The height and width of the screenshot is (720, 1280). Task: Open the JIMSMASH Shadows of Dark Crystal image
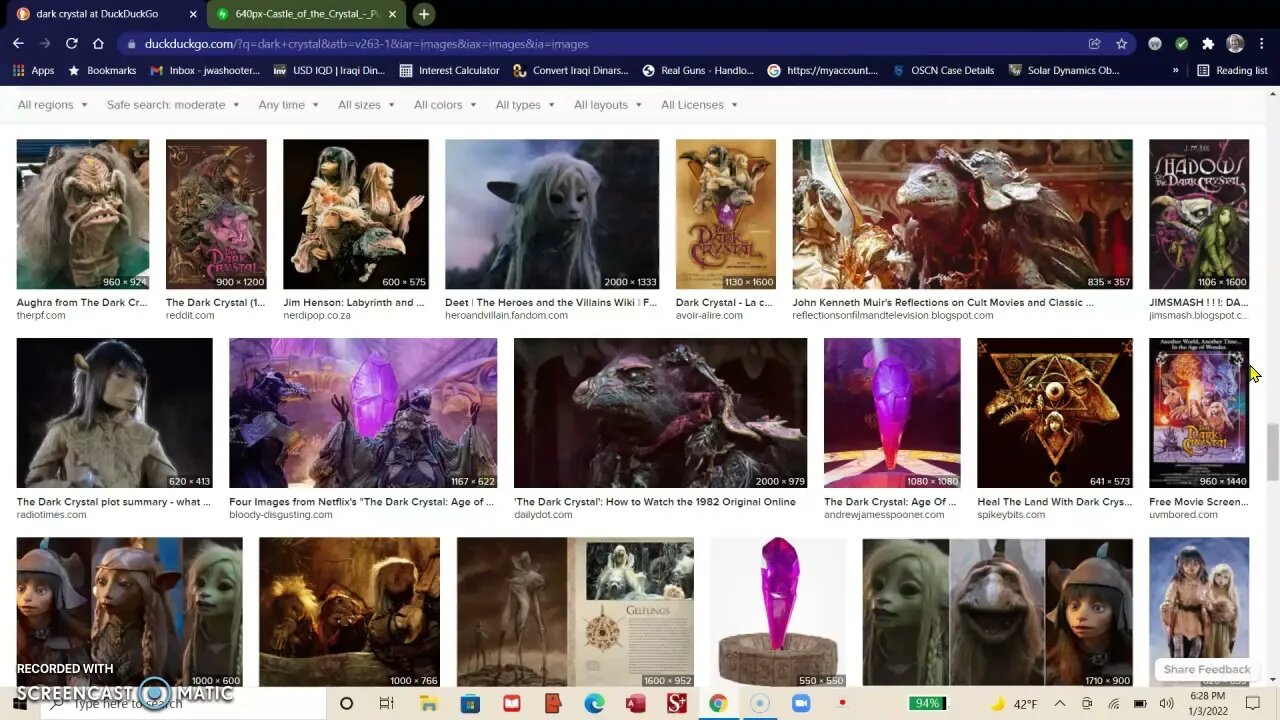pyautogui.click(x=1199, y=214)
